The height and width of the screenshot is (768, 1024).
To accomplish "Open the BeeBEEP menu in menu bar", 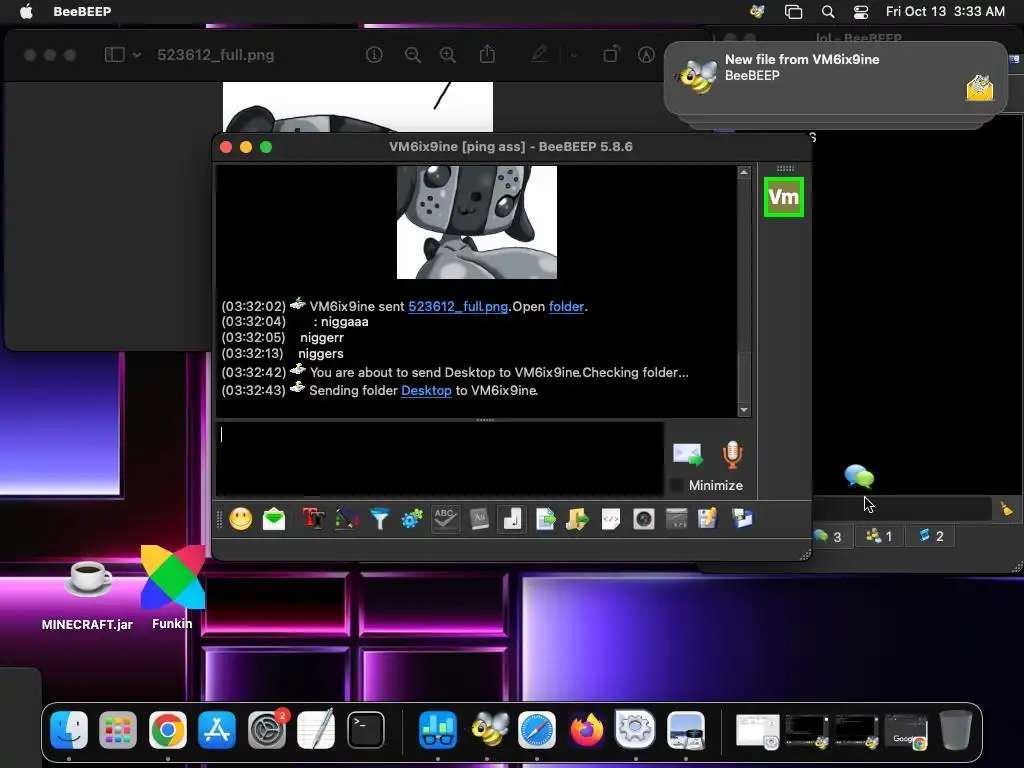I will coord(82,11).
